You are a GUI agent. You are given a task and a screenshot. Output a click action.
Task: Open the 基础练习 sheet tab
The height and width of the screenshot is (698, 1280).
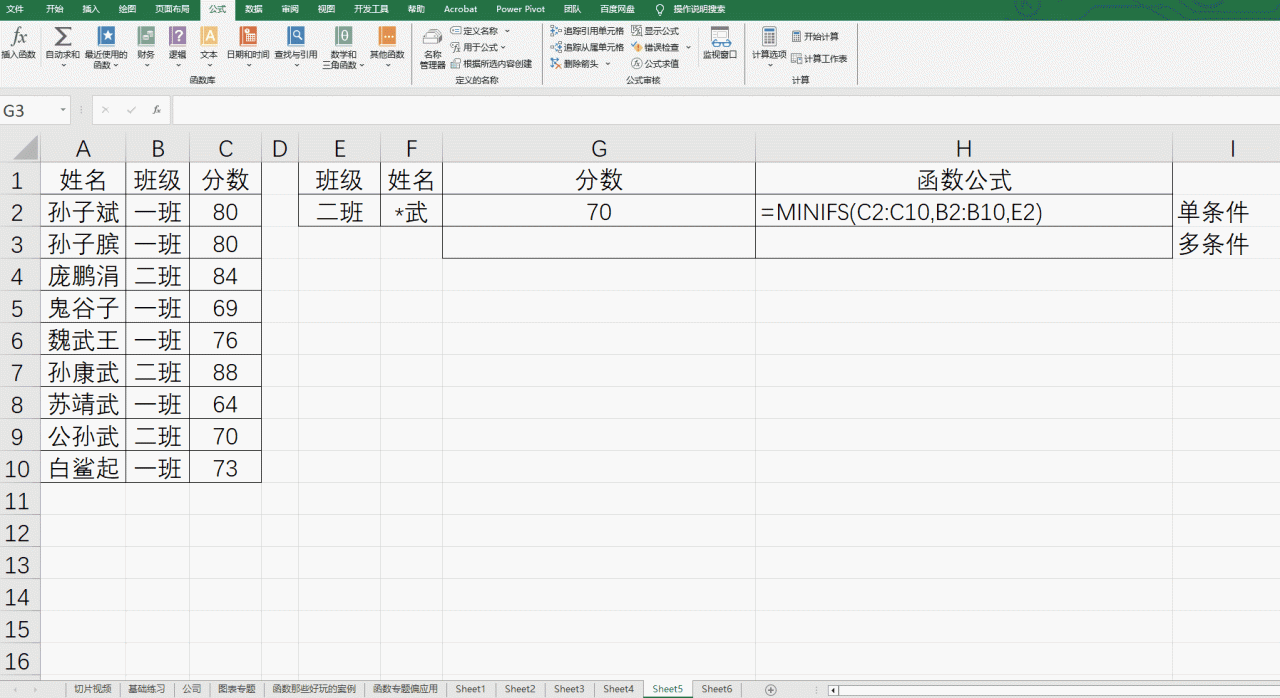pyautogui.click(x=147, y=689)
